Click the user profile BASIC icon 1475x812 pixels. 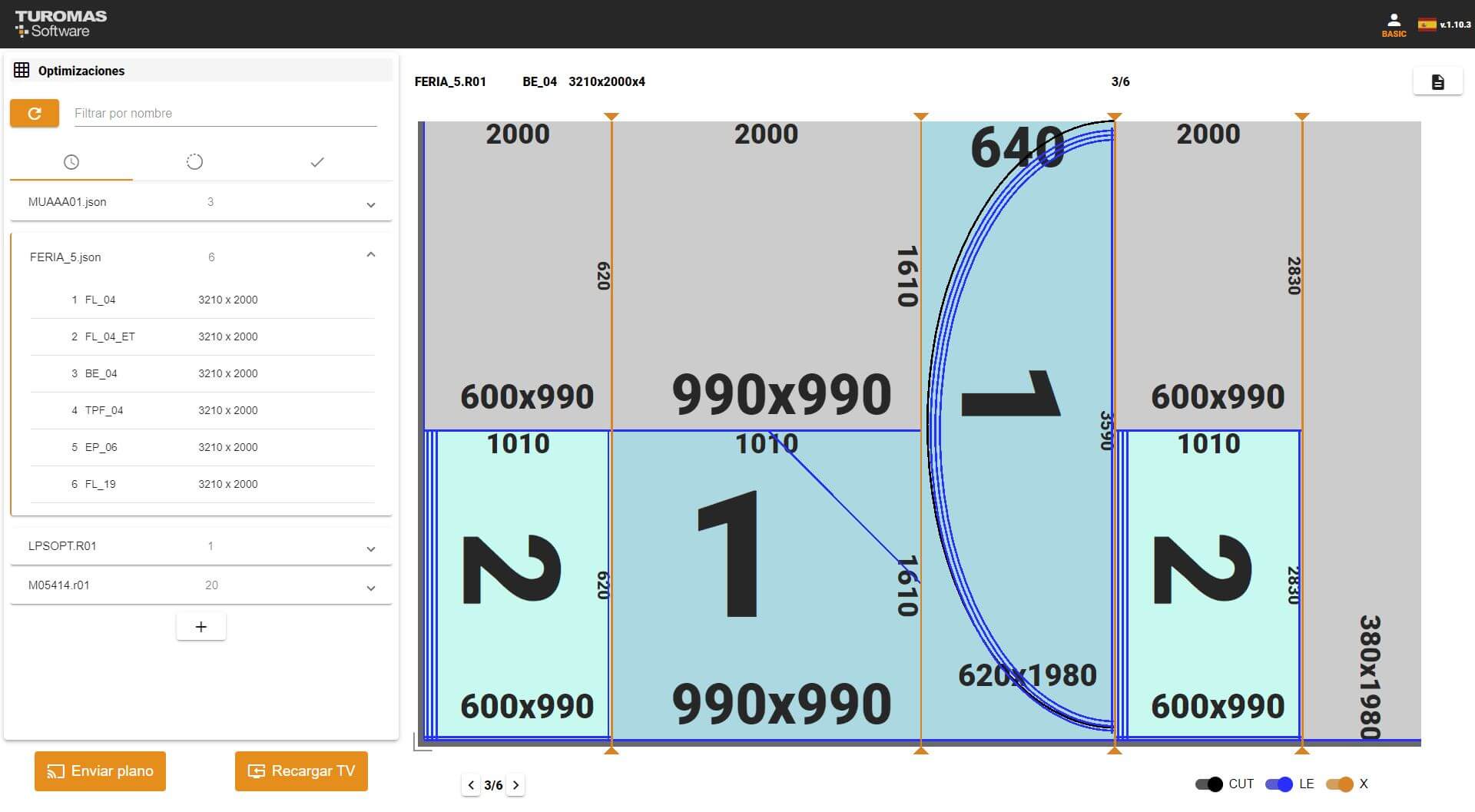(x=1394, y=24)
